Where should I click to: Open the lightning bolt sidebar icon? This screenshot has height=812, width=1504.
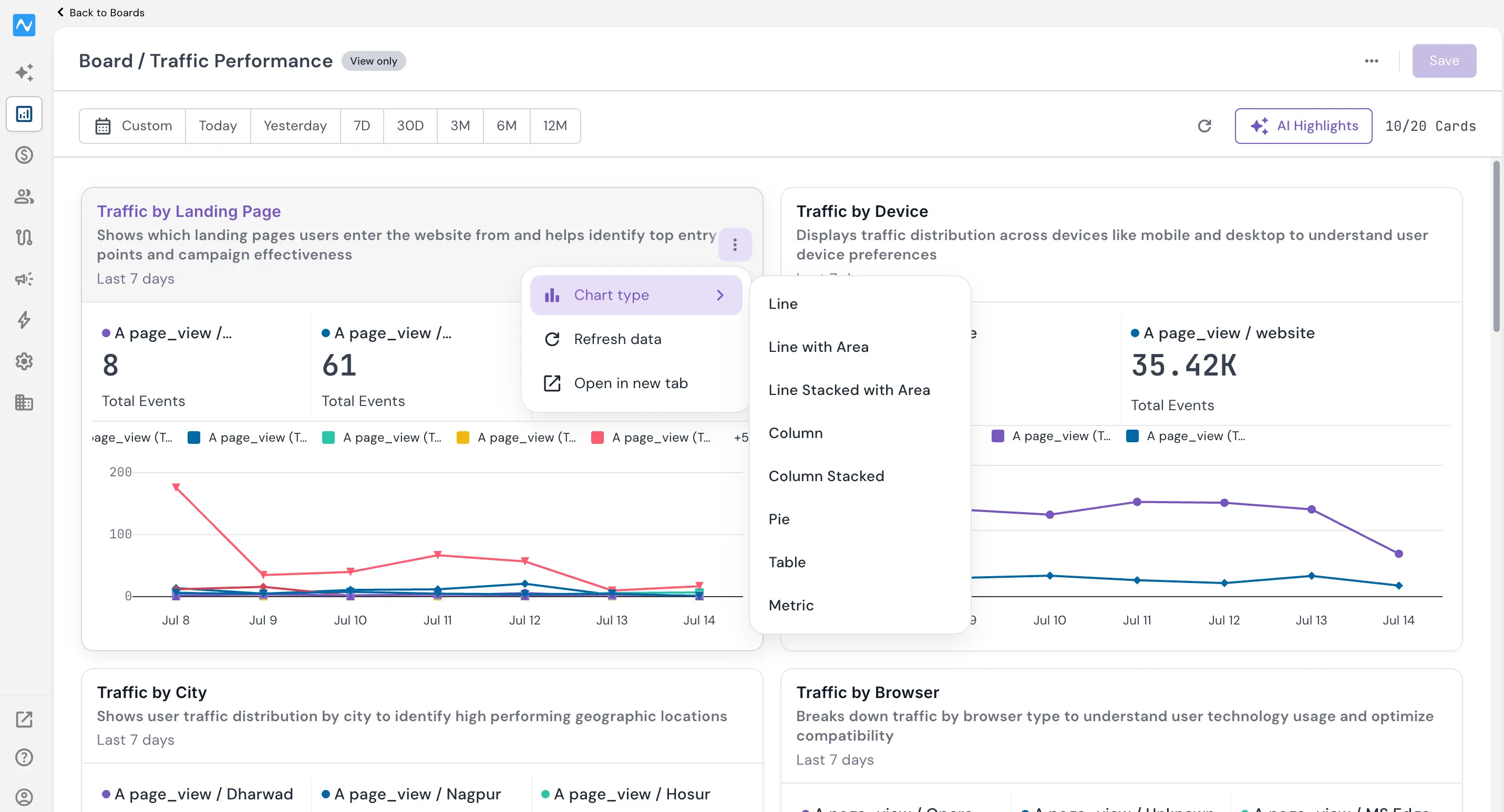24,320
